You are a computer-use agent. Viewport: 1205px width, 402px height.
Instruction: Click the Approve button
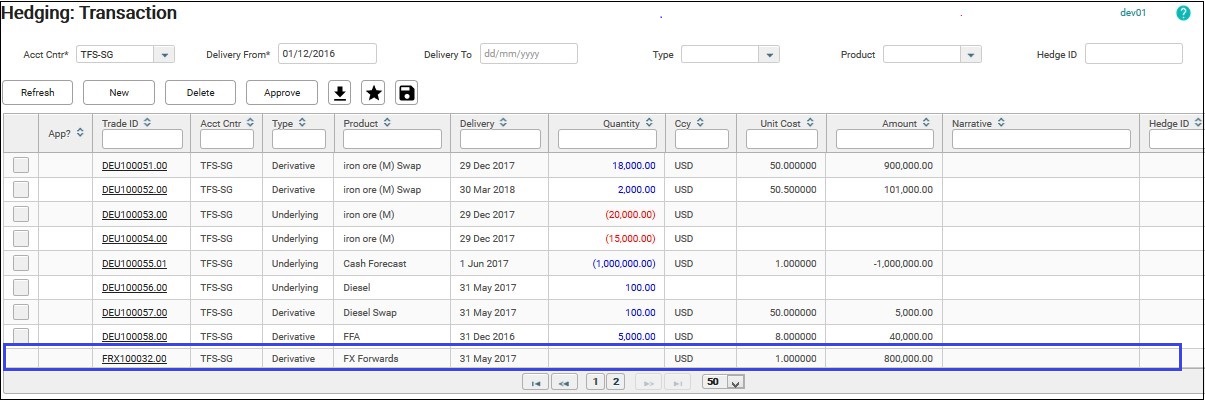pos(282,93)
